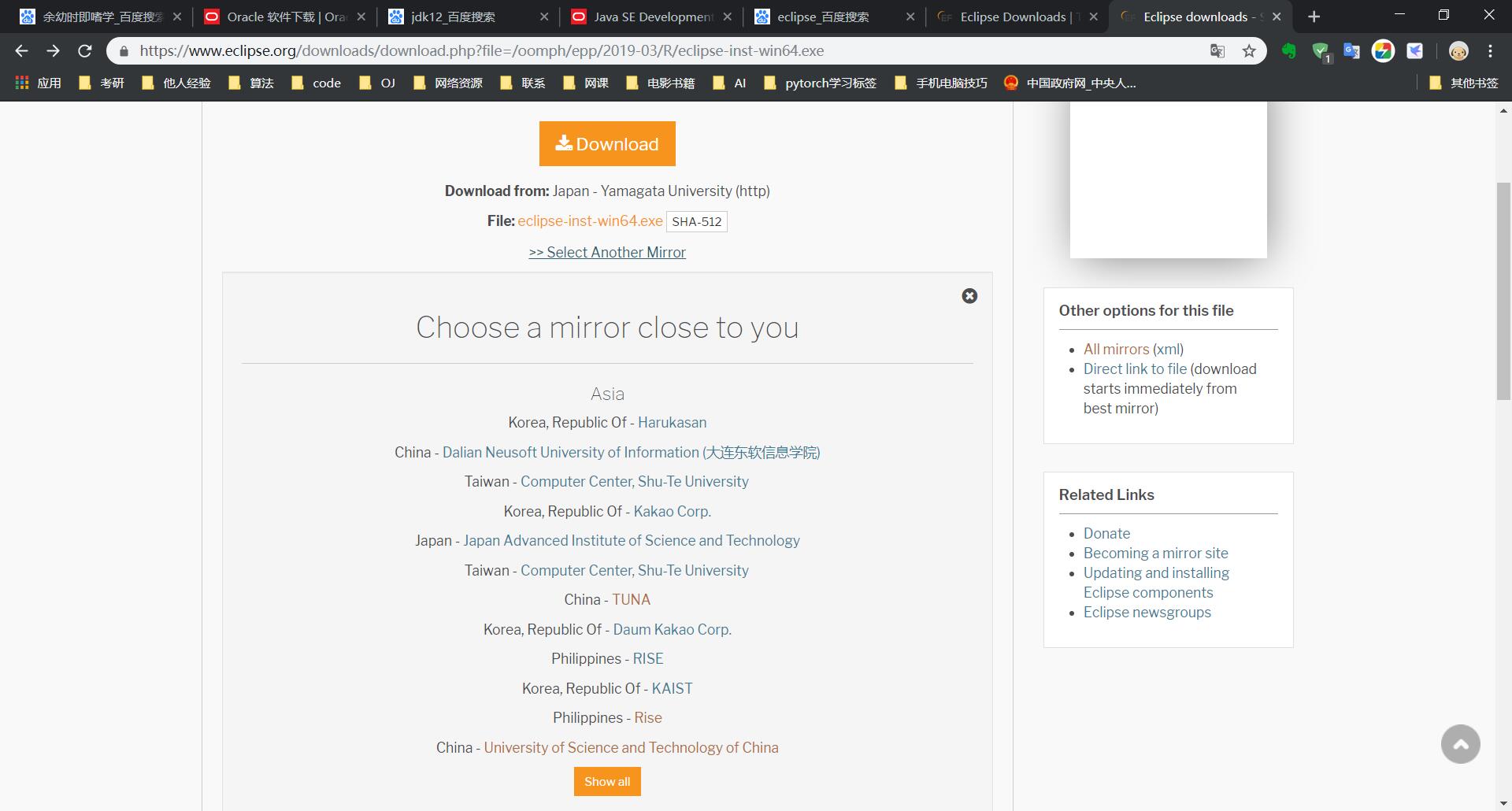Viewport: 1512px width, 811px height.
Task: Choose the KAIST mirror
Action: 672,688
